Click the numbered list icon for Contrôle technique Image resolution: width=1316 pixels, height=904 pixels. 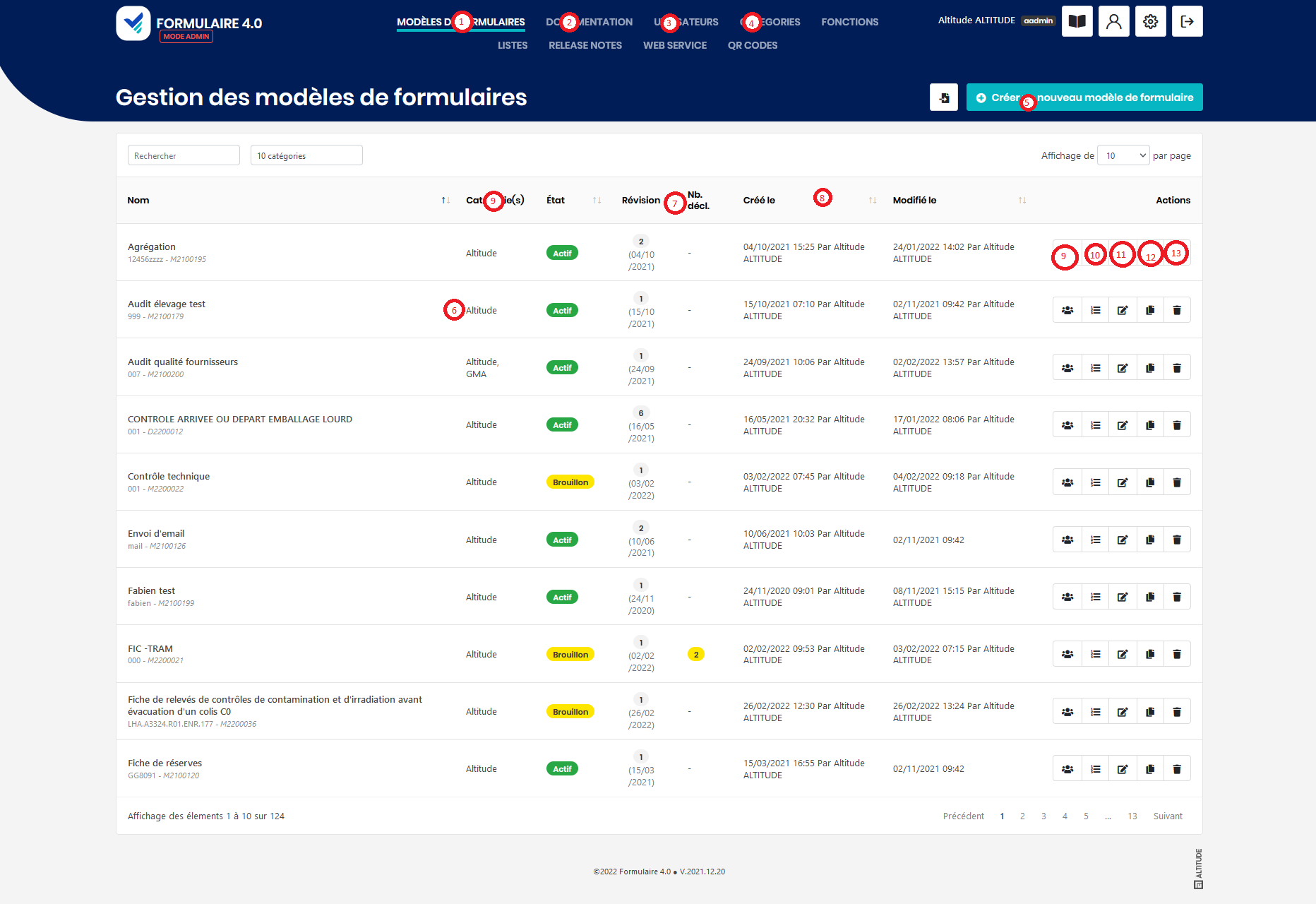point(1095,482)
